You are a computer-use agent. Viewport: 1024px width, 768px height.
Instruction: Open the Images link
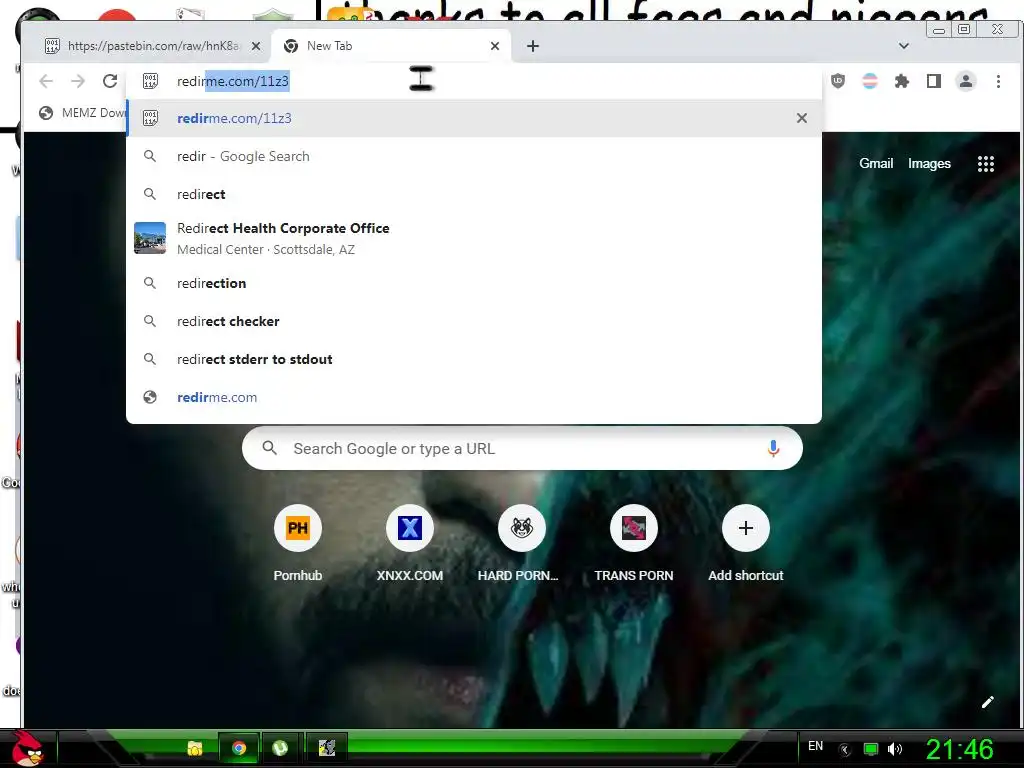[x=929, y=164]
